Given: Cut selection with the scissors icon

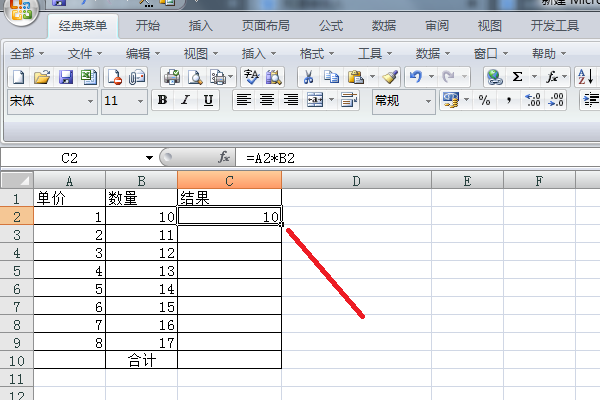Looking at the screenshot, I should tap(308, 77).
